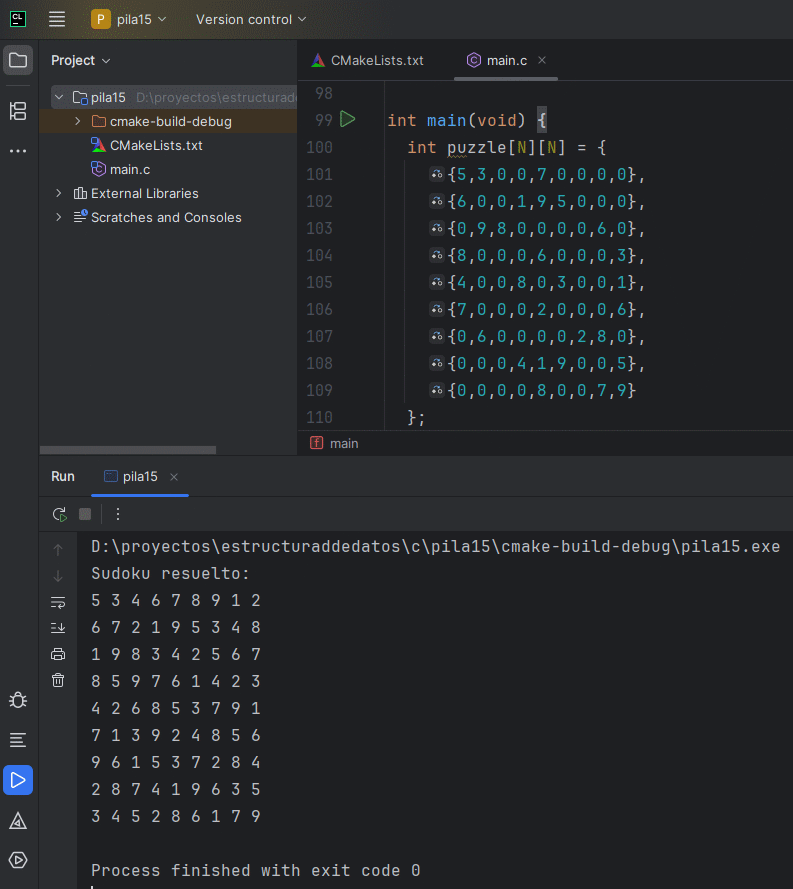Image resolution: width=793 pixels, height=889 pixels.
Task: Open the Structure tool window
Action: pyautogui.click(x=18, y=111)
